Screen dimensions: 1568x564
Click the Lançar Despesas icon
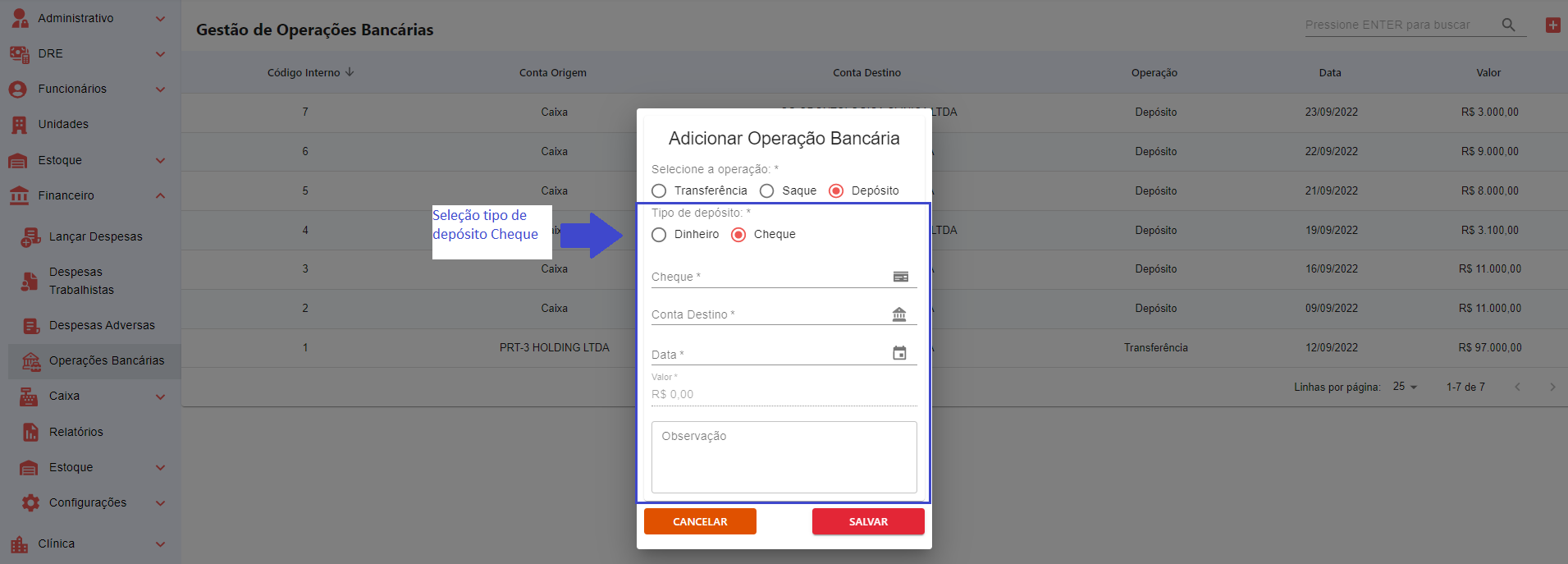[x=30, y=237]
